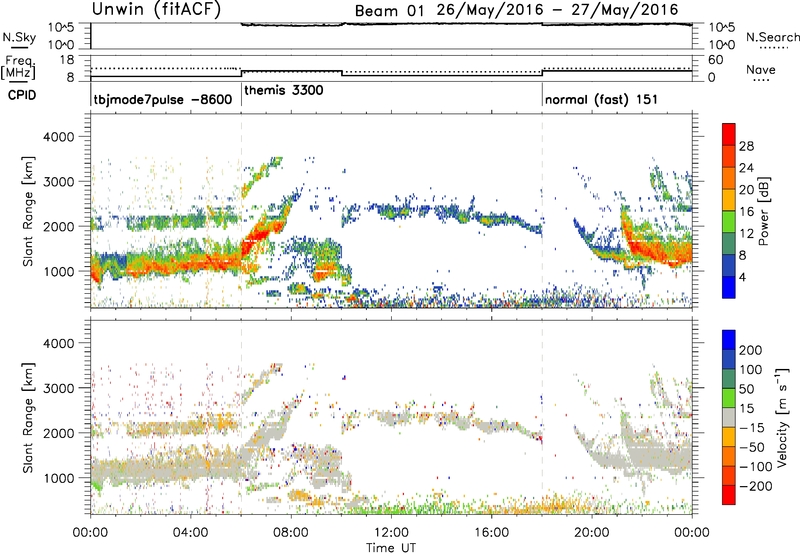
Task: Click the '60' Nave axis tick label
Action: [x=716, y=60]
